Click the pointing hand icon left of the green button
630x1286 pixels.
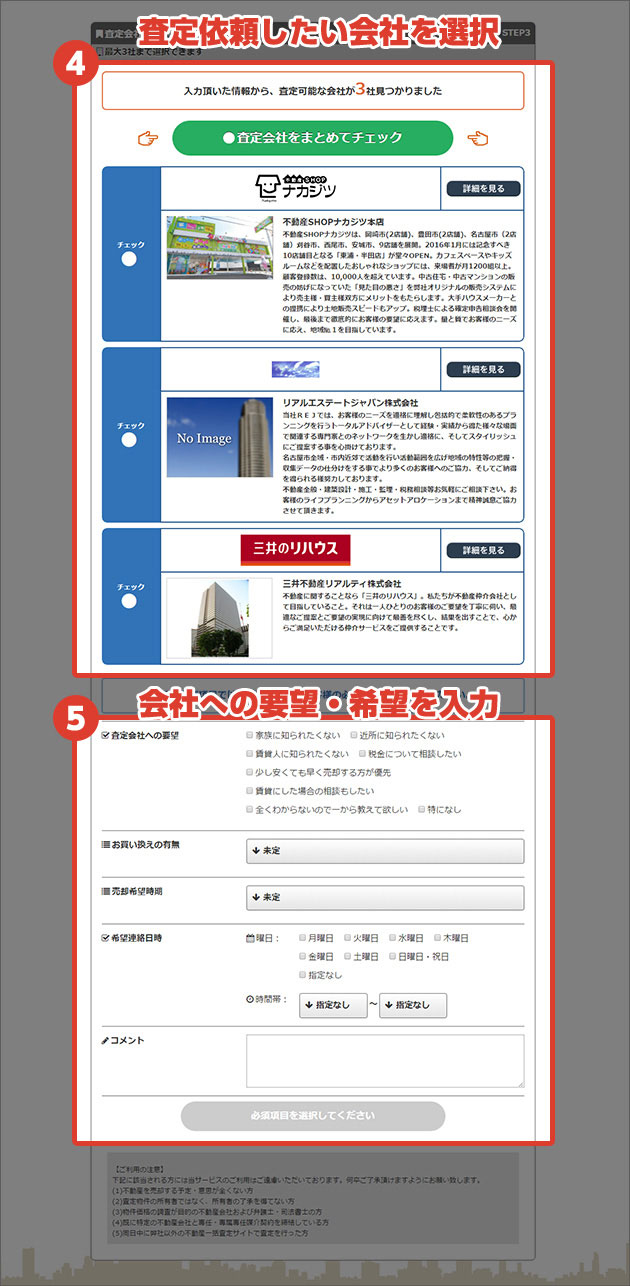[x=149, y=138]
